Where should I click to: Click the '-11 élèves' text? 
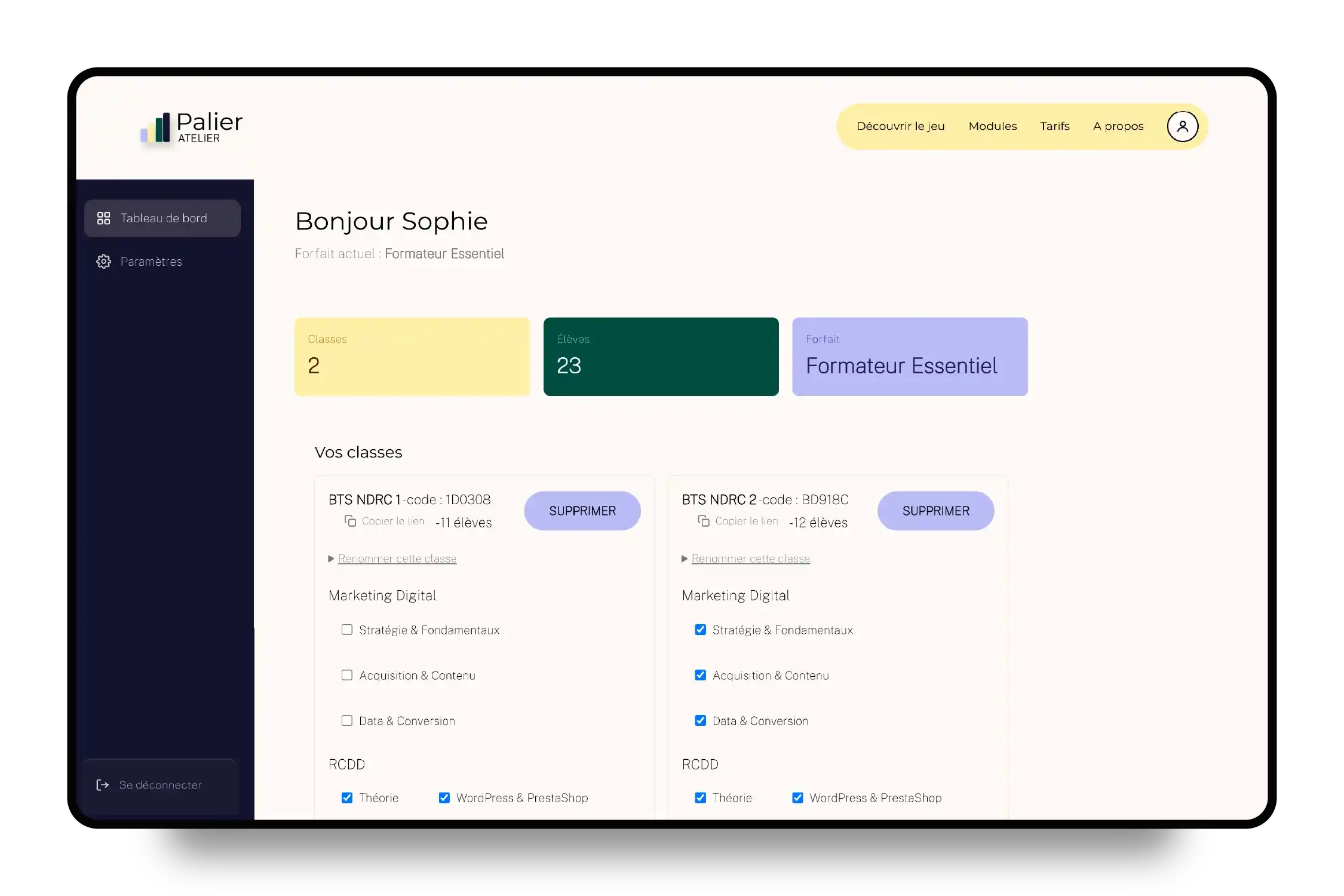464,523
